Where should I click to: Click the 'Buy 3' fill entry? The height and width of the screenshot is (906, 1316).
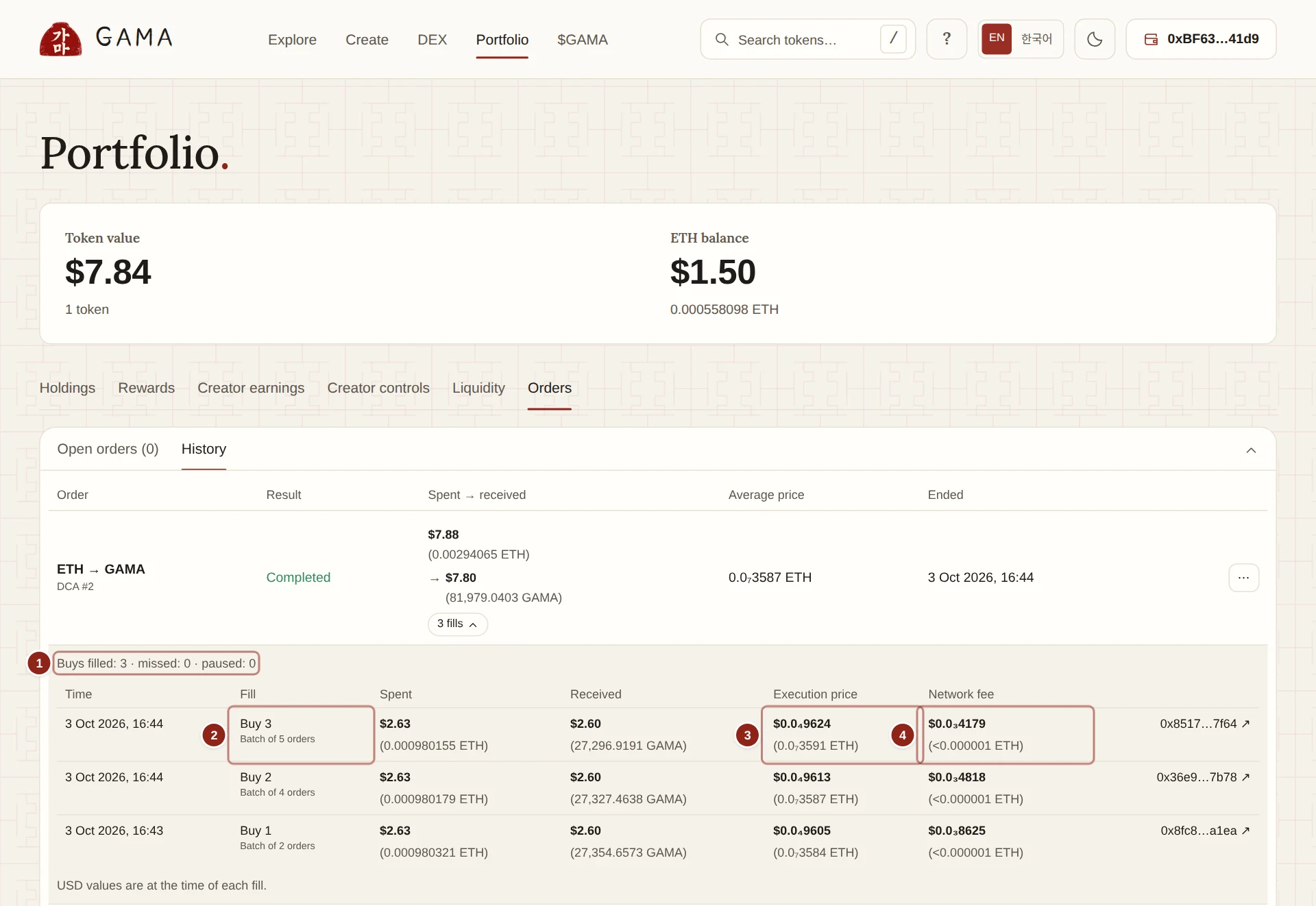[256, 724]
